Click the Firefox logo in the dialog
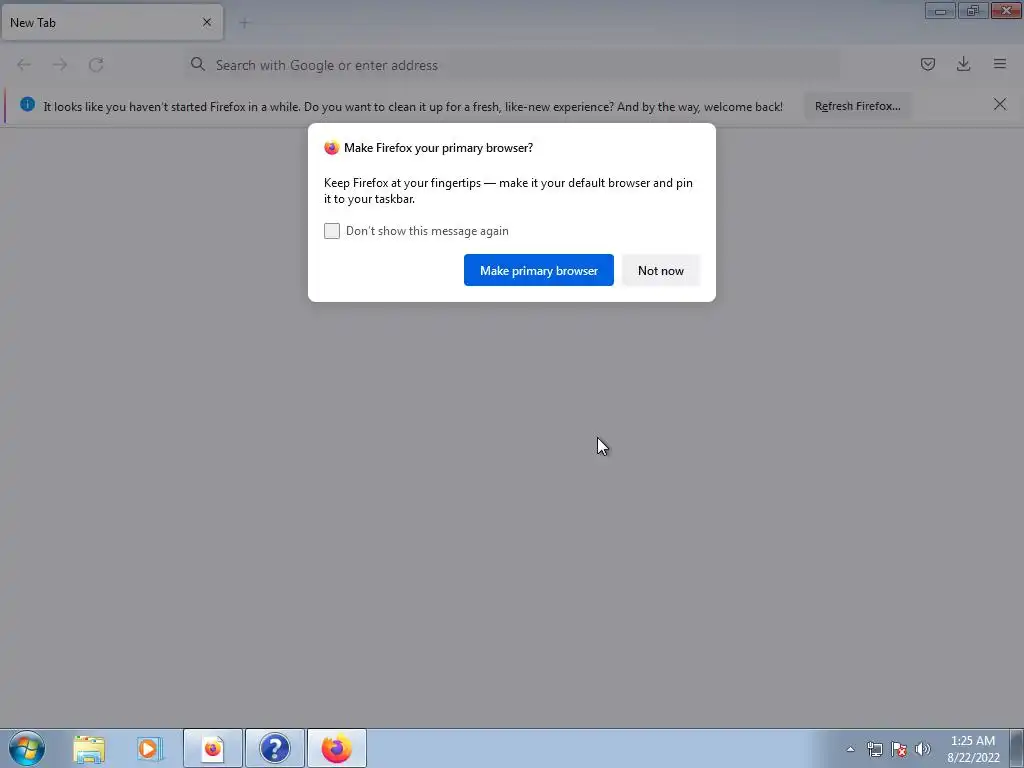This screenshot has width=1024, height=768. click(x=332, y=148)
